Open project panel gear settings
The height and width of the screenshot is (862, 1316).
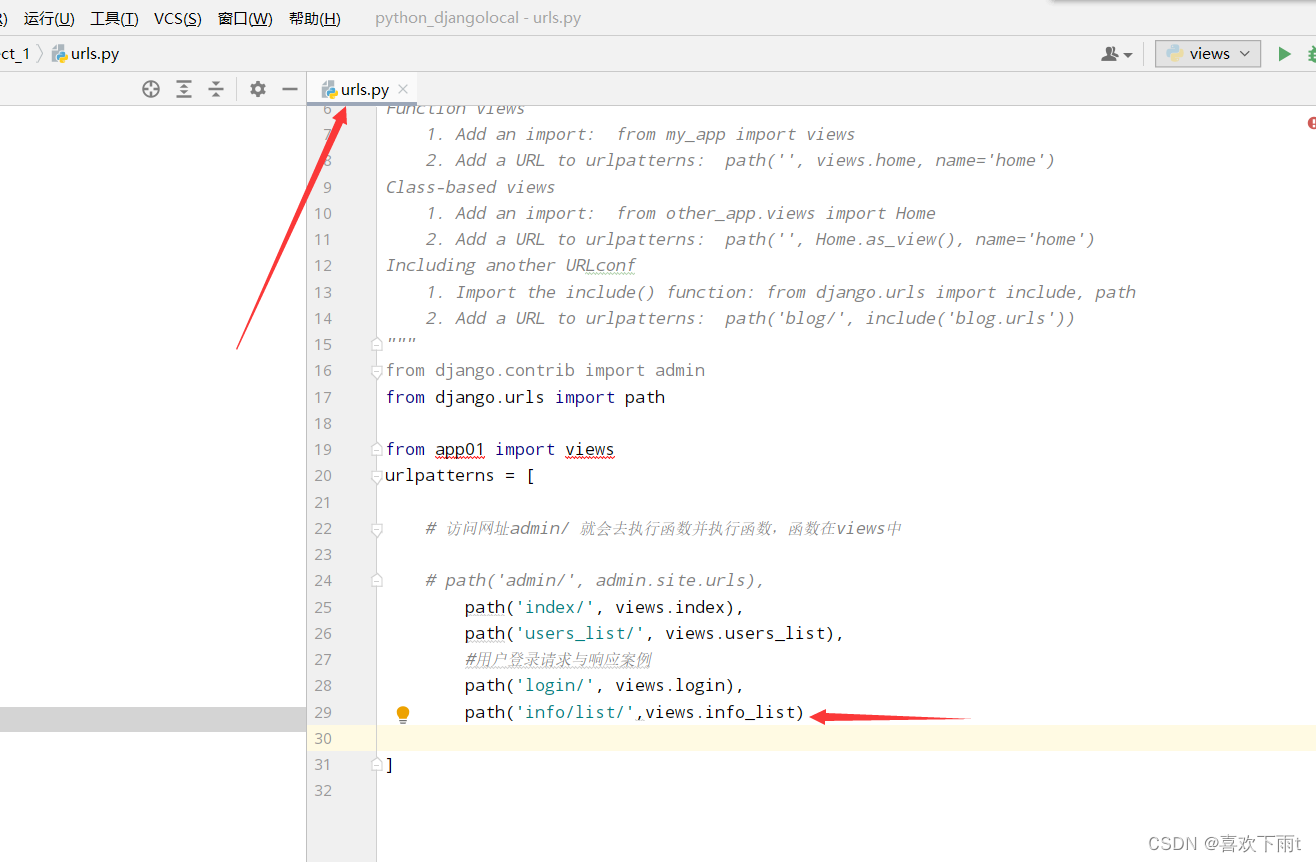[x=258, y=89]
